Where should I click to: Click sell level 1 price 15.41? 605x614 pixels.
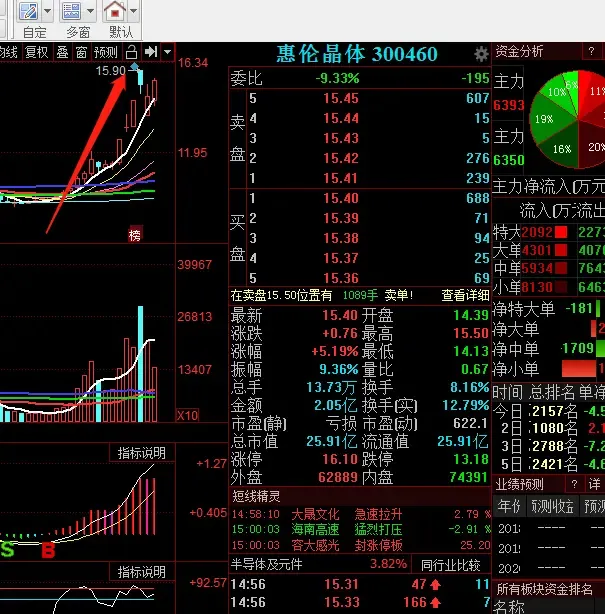(341, 178)
